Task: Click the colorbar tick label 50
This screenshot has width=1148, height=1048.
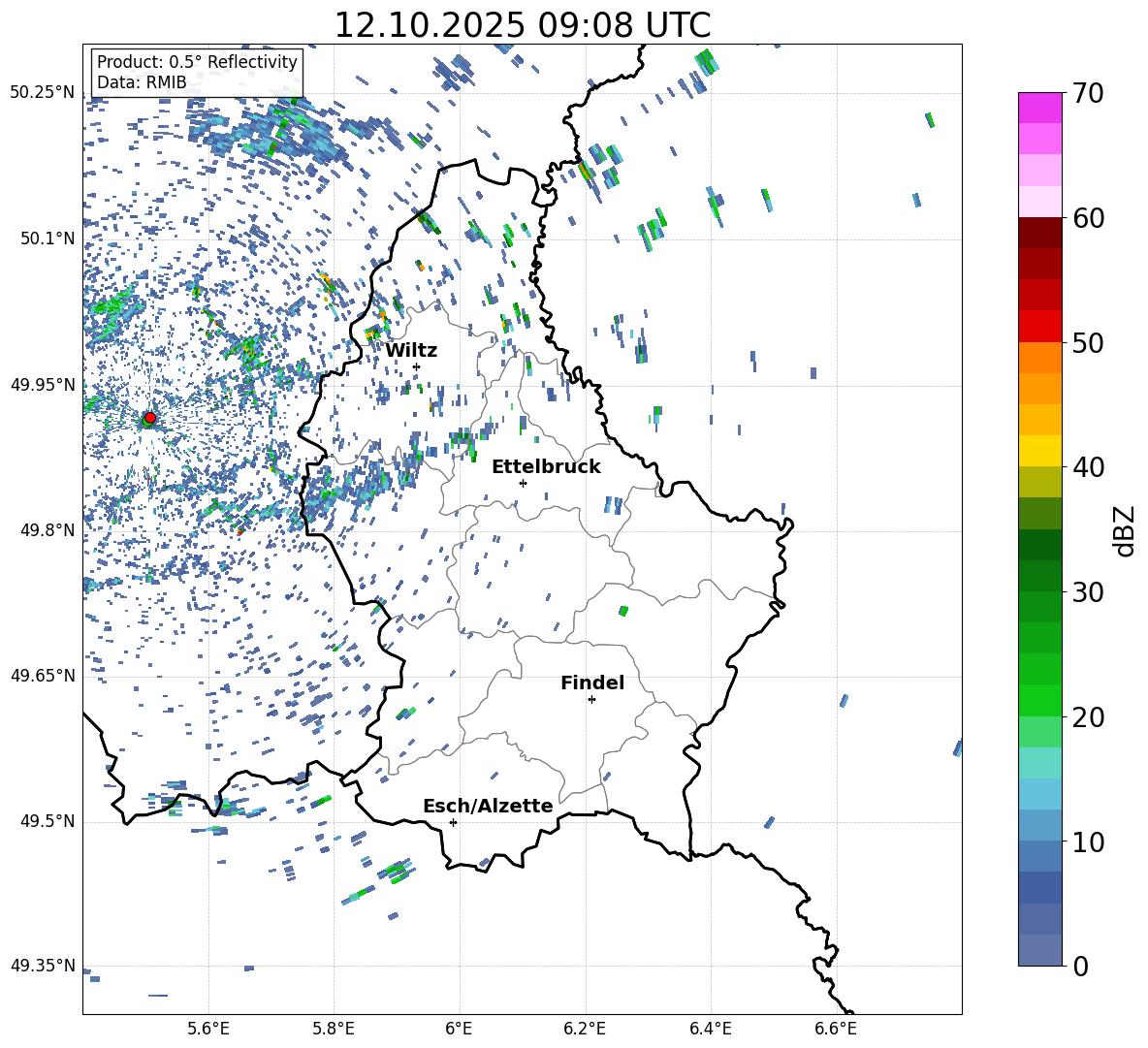Action: tap(1087, 342)
